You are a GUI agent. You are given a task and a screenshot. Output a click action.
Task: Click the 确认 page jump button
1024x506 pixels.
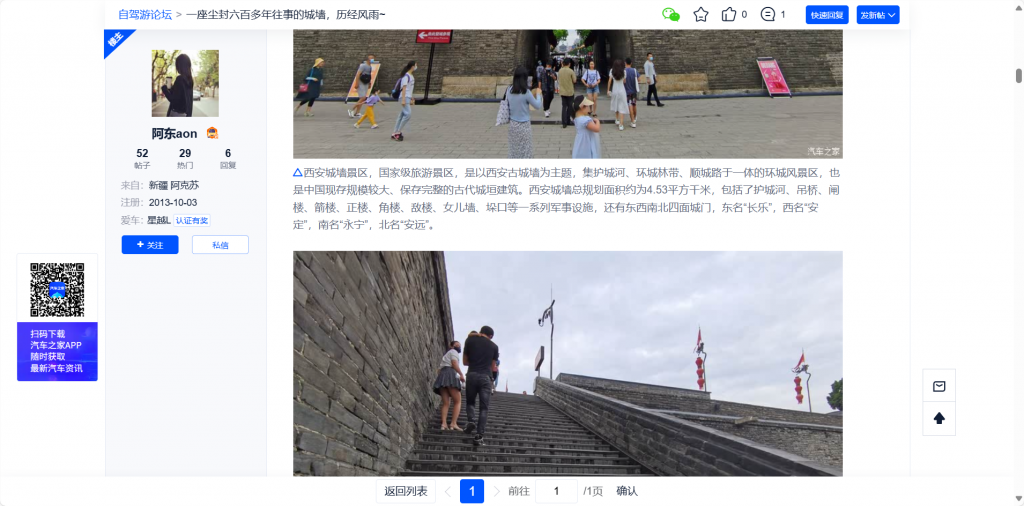click(627, 491)
